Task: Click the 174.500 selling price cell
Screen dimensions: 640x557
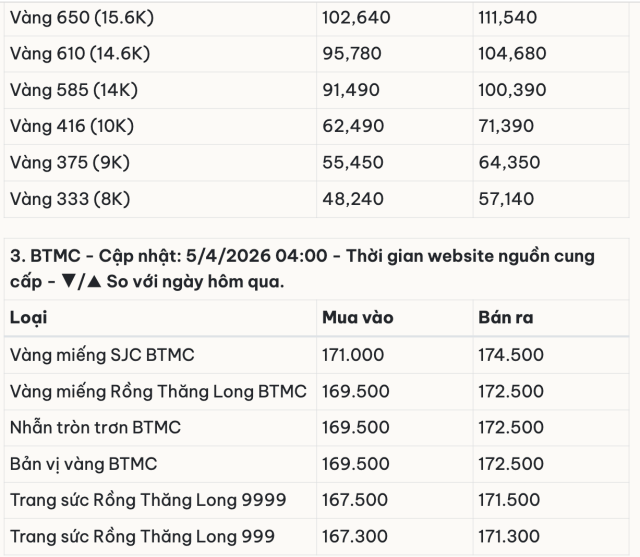Action: pyautogui.click(x=511, y=354)
